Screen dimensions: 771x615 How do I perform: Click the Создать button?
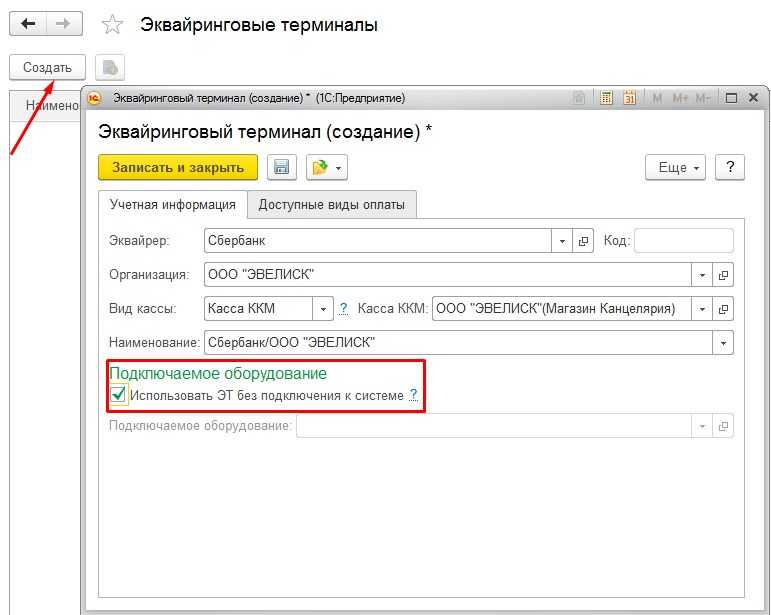(x=47, y=67)
